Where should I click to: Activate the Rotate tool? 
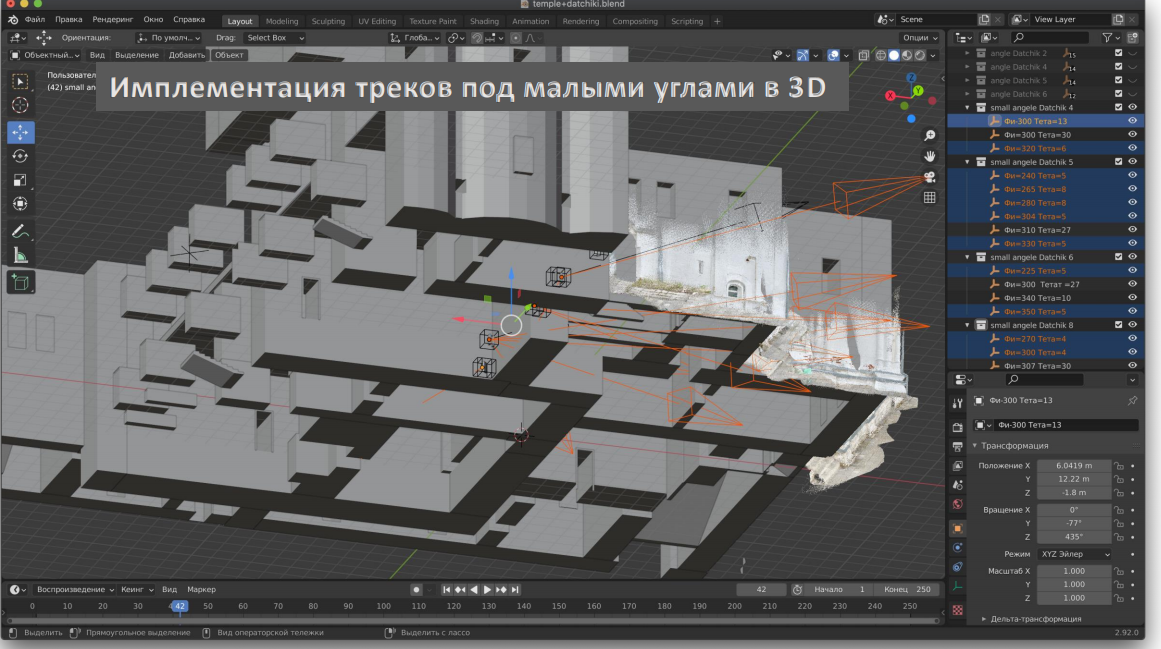(x=21, y=156)
